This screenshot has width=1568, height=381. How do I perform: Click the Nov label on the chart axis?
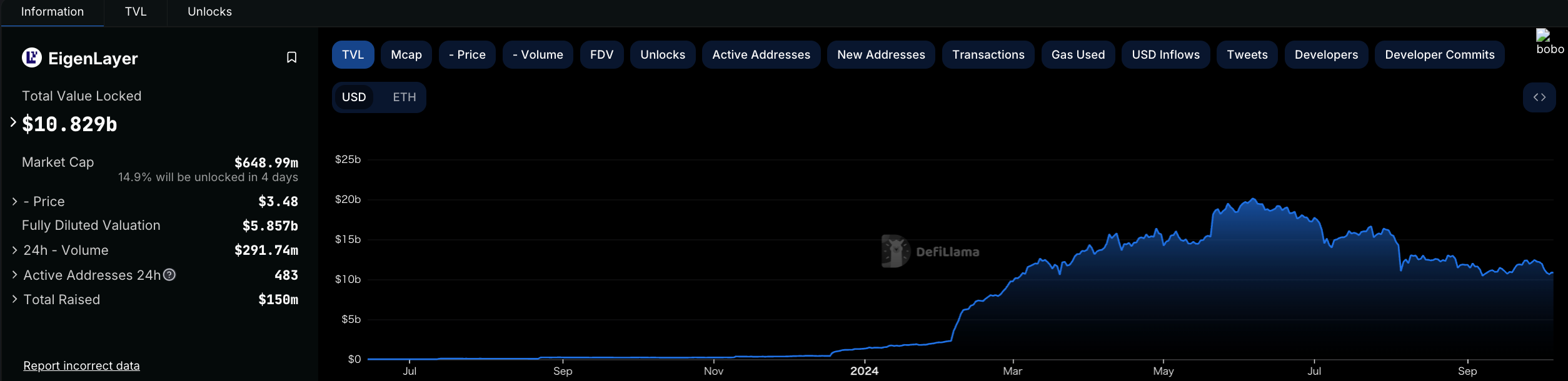click(713, 371)
